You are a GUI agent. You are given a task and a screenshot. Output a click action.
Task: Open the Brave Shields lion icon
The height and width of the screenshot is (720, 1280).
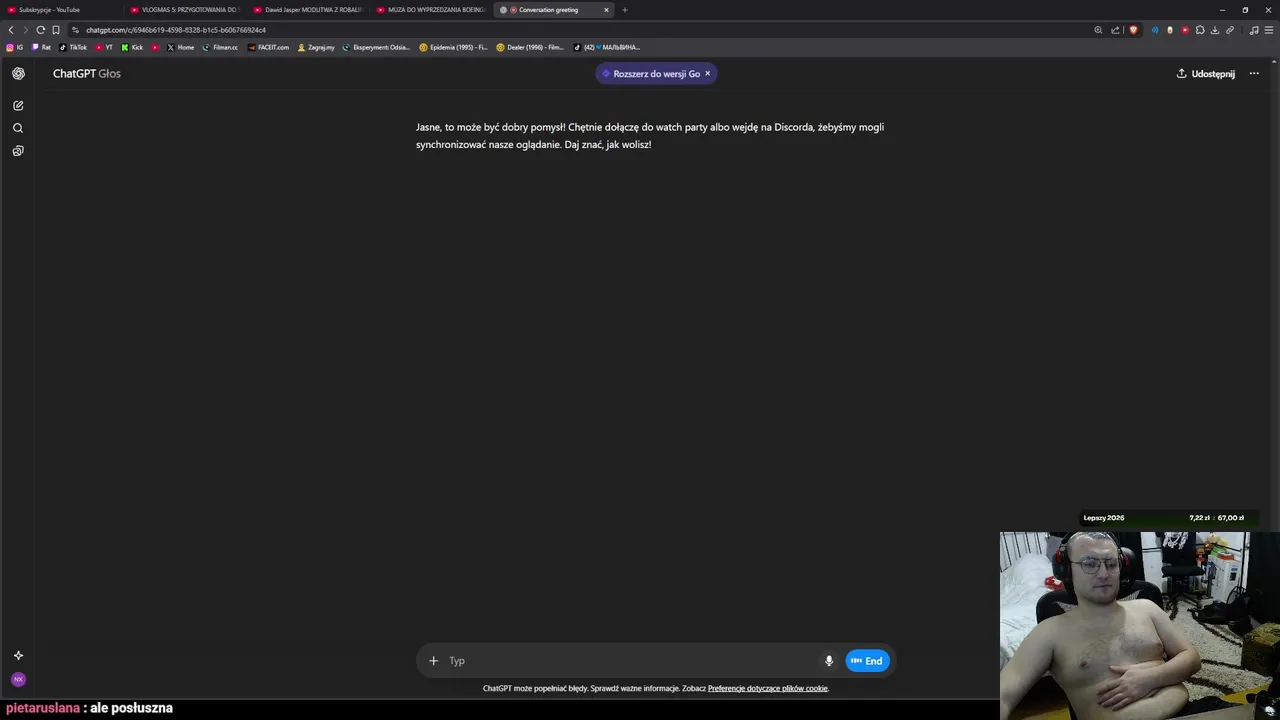click(x=1133, y=30)
